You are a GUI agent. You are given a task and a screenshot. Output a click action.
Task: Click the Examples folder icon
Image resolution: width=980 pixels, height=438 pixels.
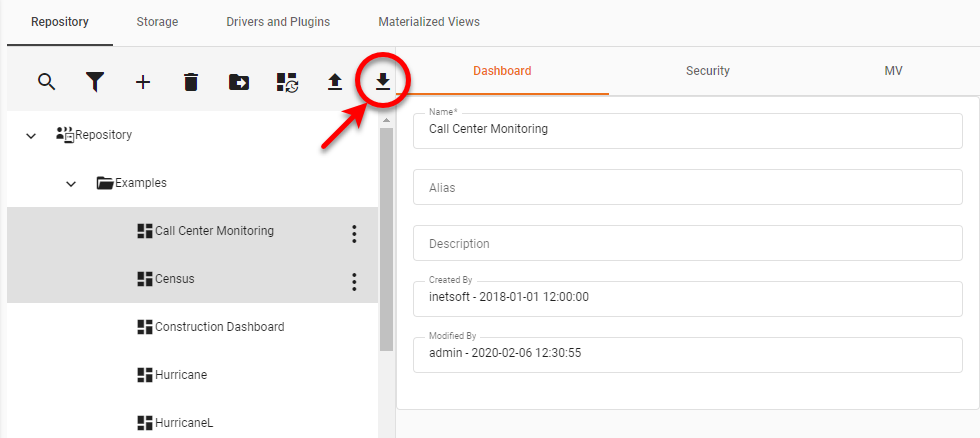[x=105, y=183]
